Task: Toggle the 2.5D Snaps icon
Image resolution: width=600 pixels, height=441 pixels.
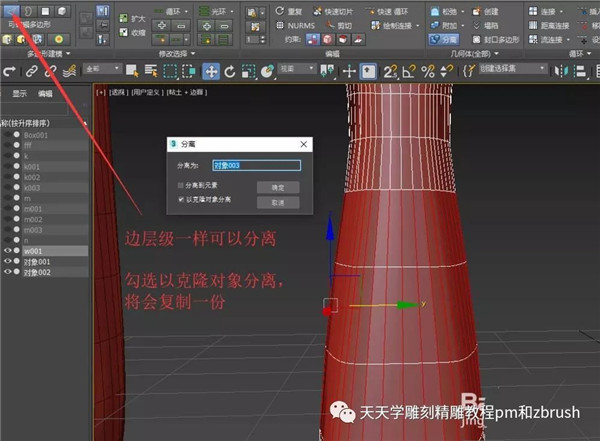Action: coord(390,71)
